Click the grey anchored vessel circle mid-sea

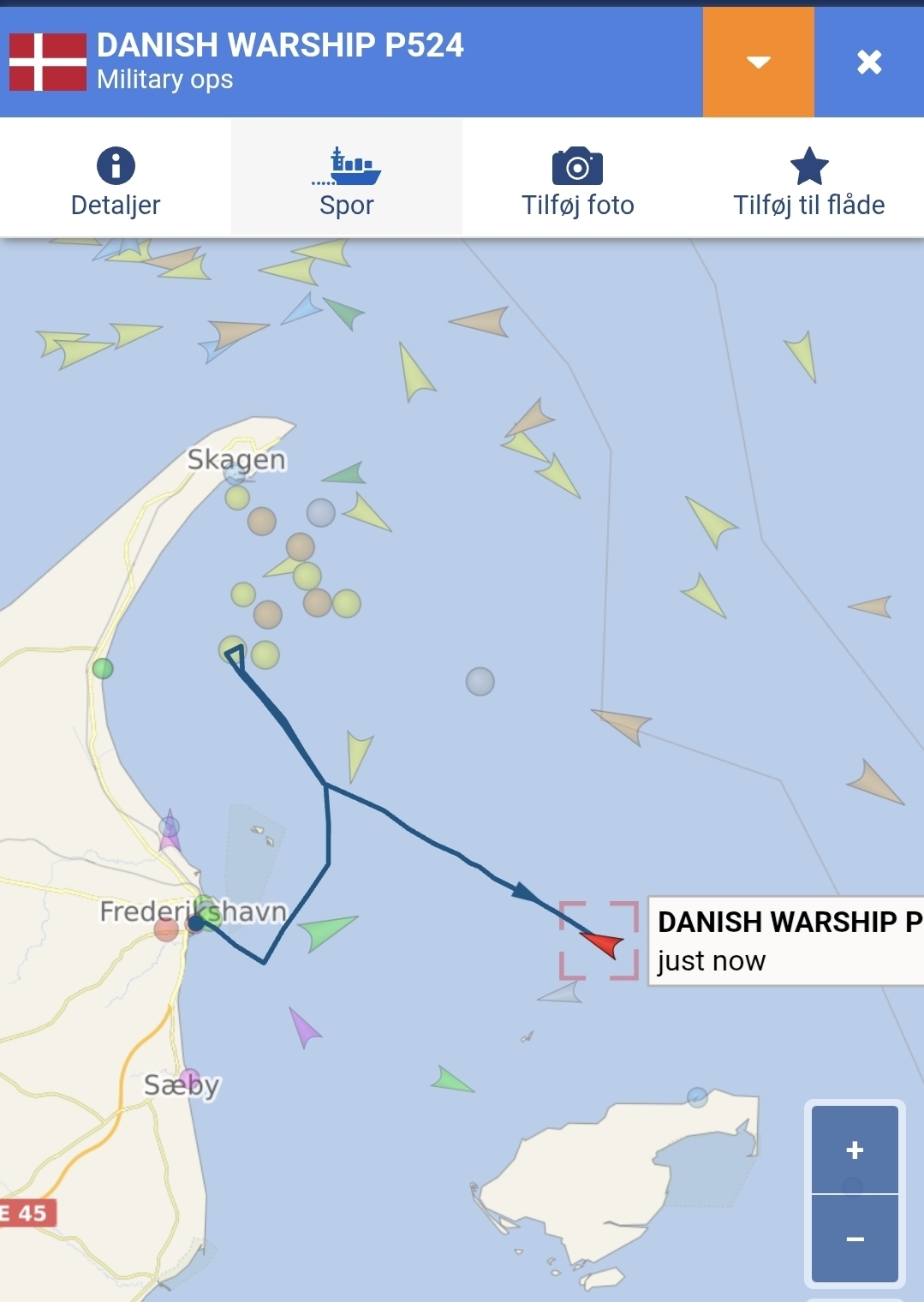point(480,682)
